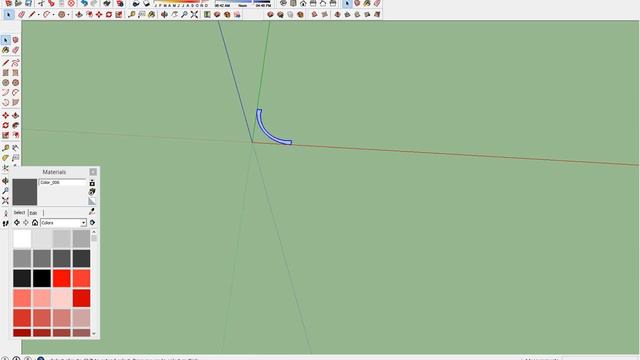Activate the Push/Pull tool in the left toolbar
Viewport: 640px width, 360px height.
16,116
